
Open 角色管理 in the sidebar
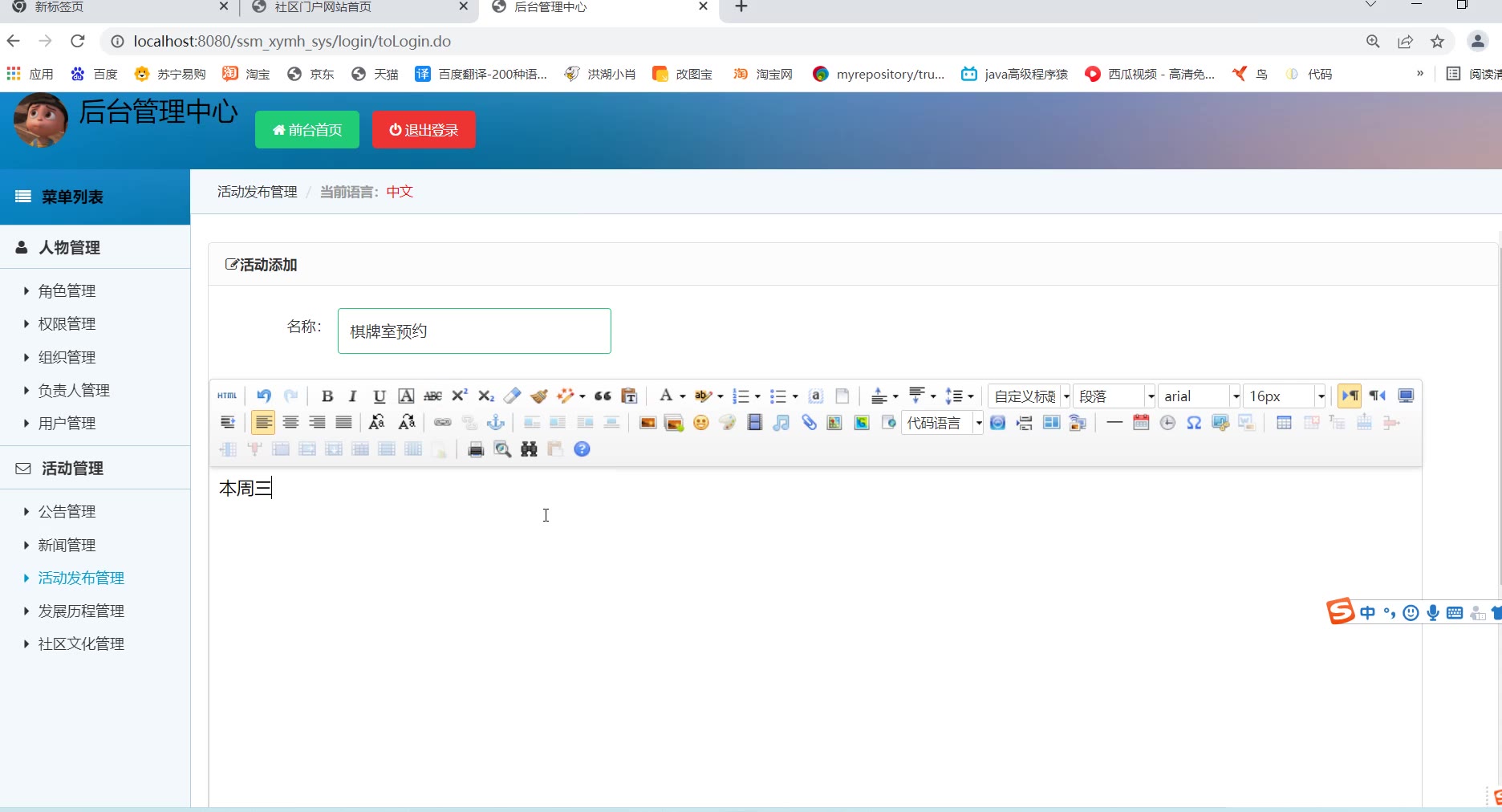[67, 290]
